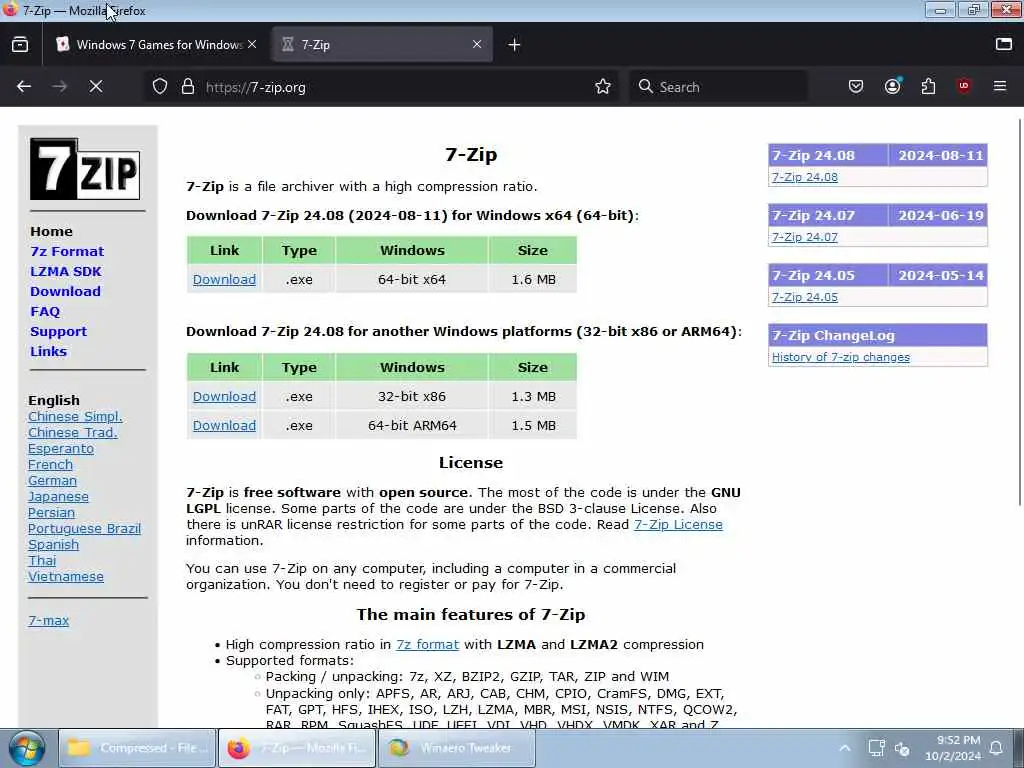1024x768 pixels.
Task: Switch language to French
Action: [50, 464]
